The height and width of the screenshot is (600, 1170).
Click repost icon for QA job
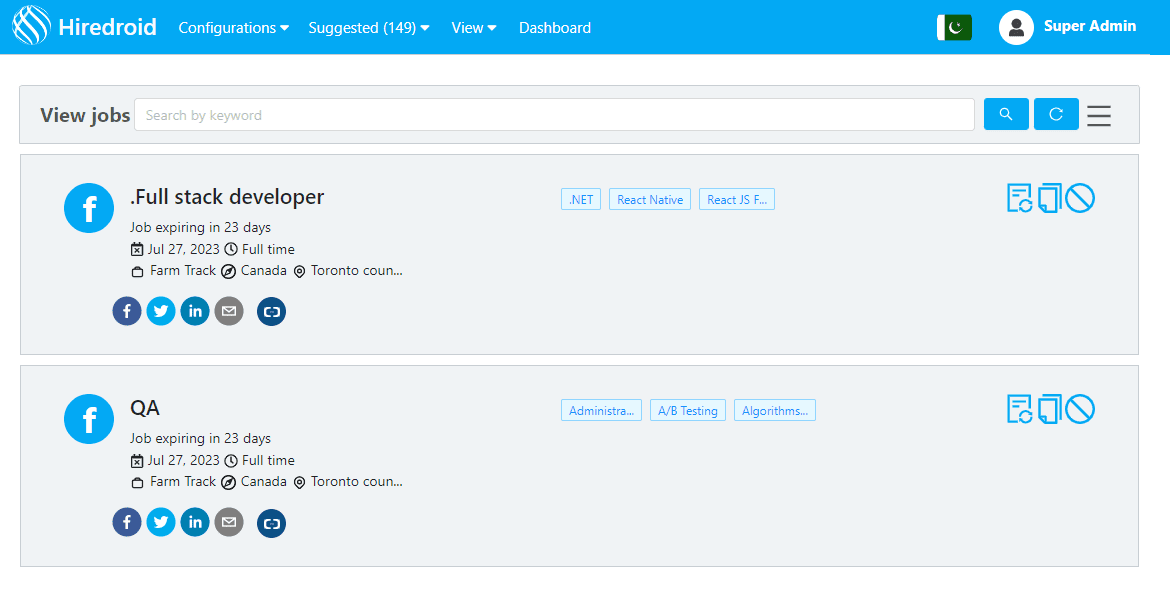pyautogui.click(x=1019, y=409)
